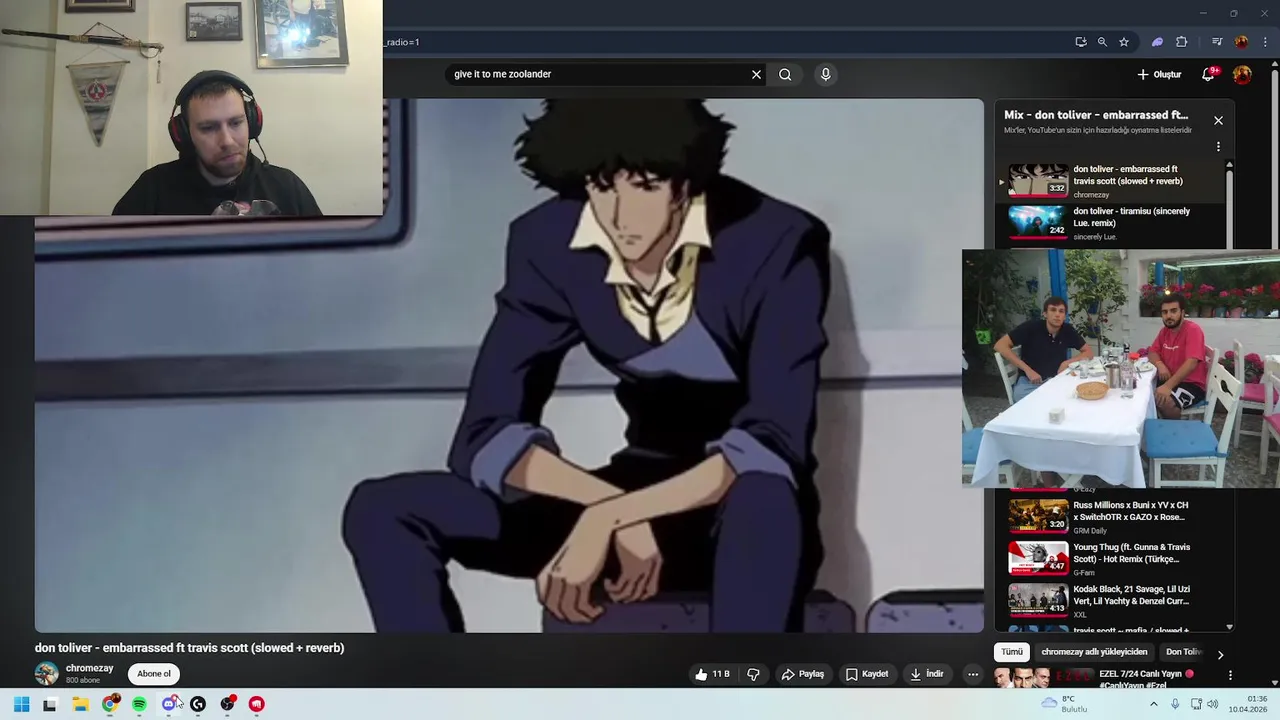Open the Chrome three-dot menu
Image resolution: width=1280 pixels, height=720 pixels.
tap(1265, 42)
